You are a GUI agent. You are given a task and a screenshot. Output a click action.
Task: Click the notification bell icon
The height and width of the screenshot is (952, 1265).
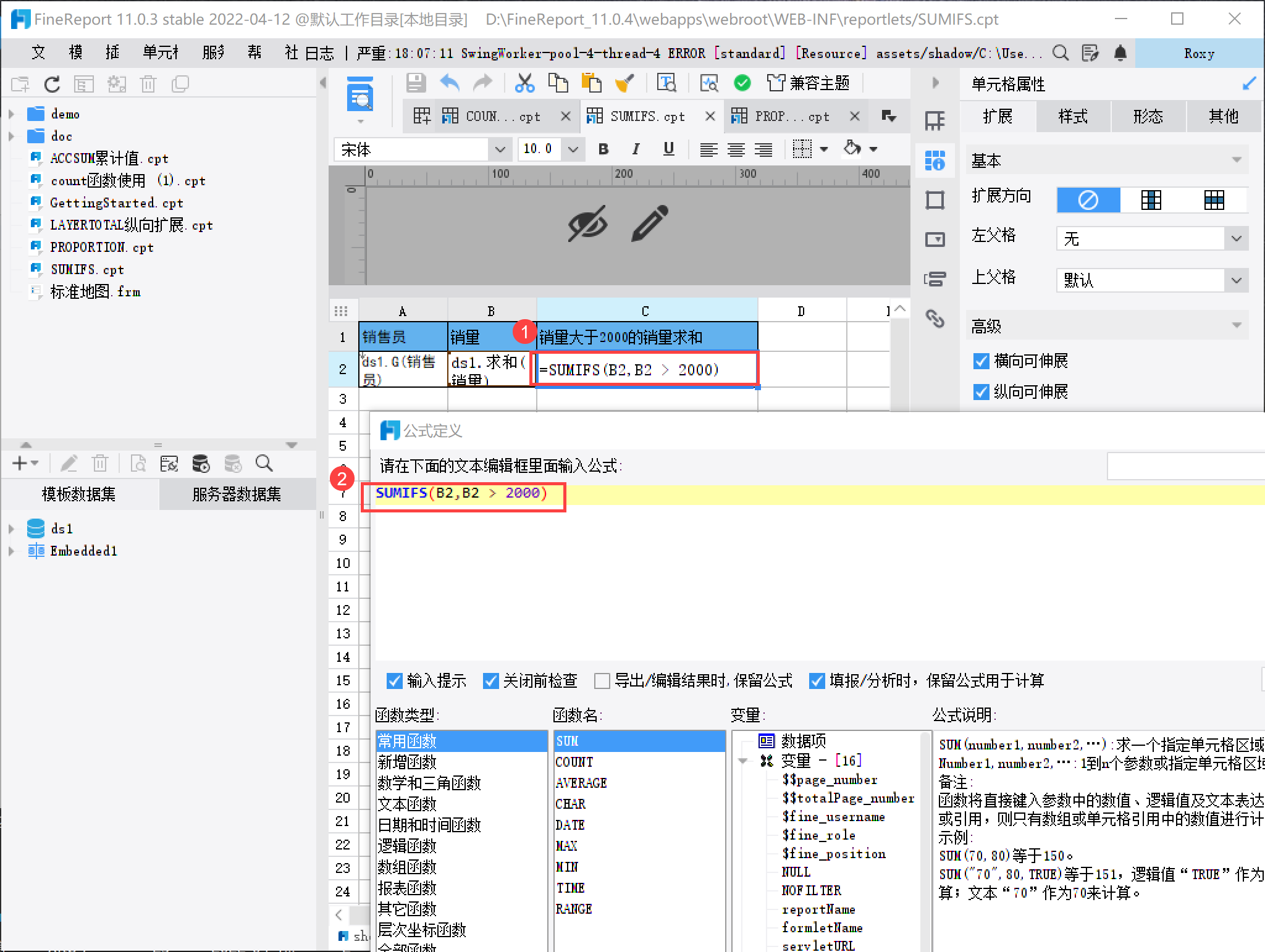[1120, 53]
